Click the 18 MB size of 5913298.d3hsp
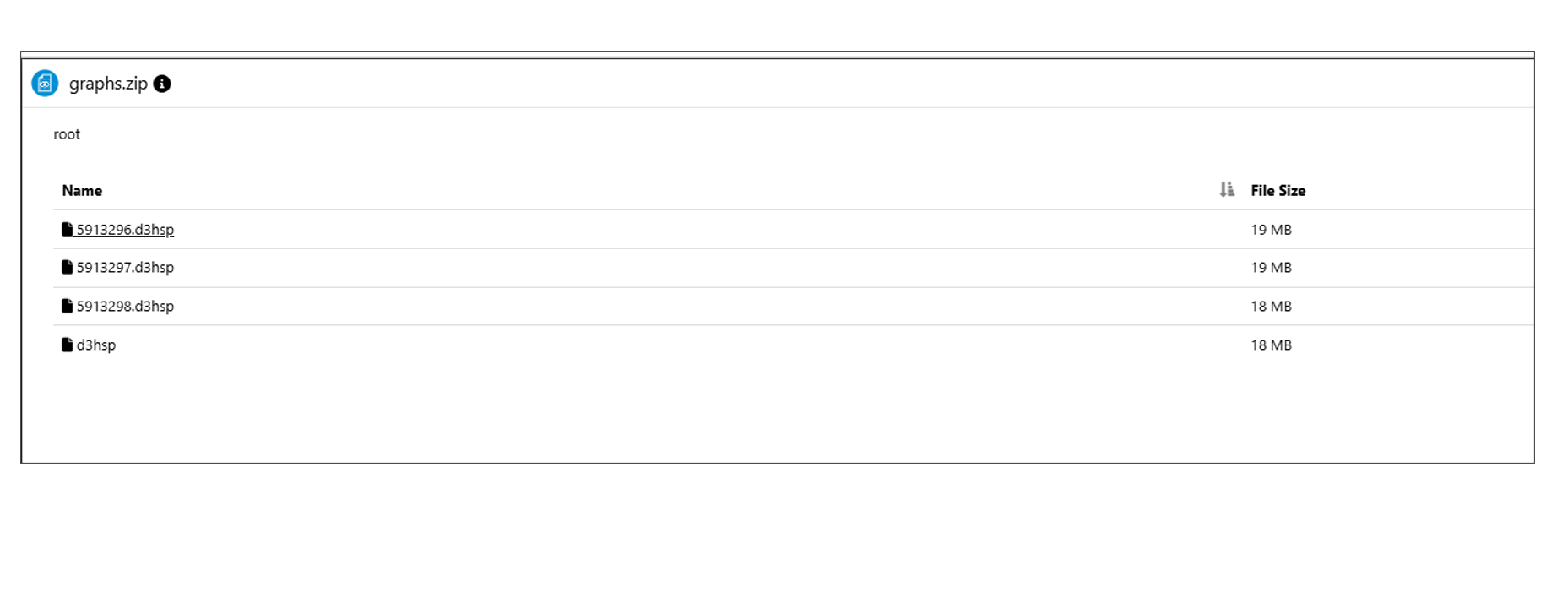The width and height of the screenshot is (1568, 593). coord(1271,307)
